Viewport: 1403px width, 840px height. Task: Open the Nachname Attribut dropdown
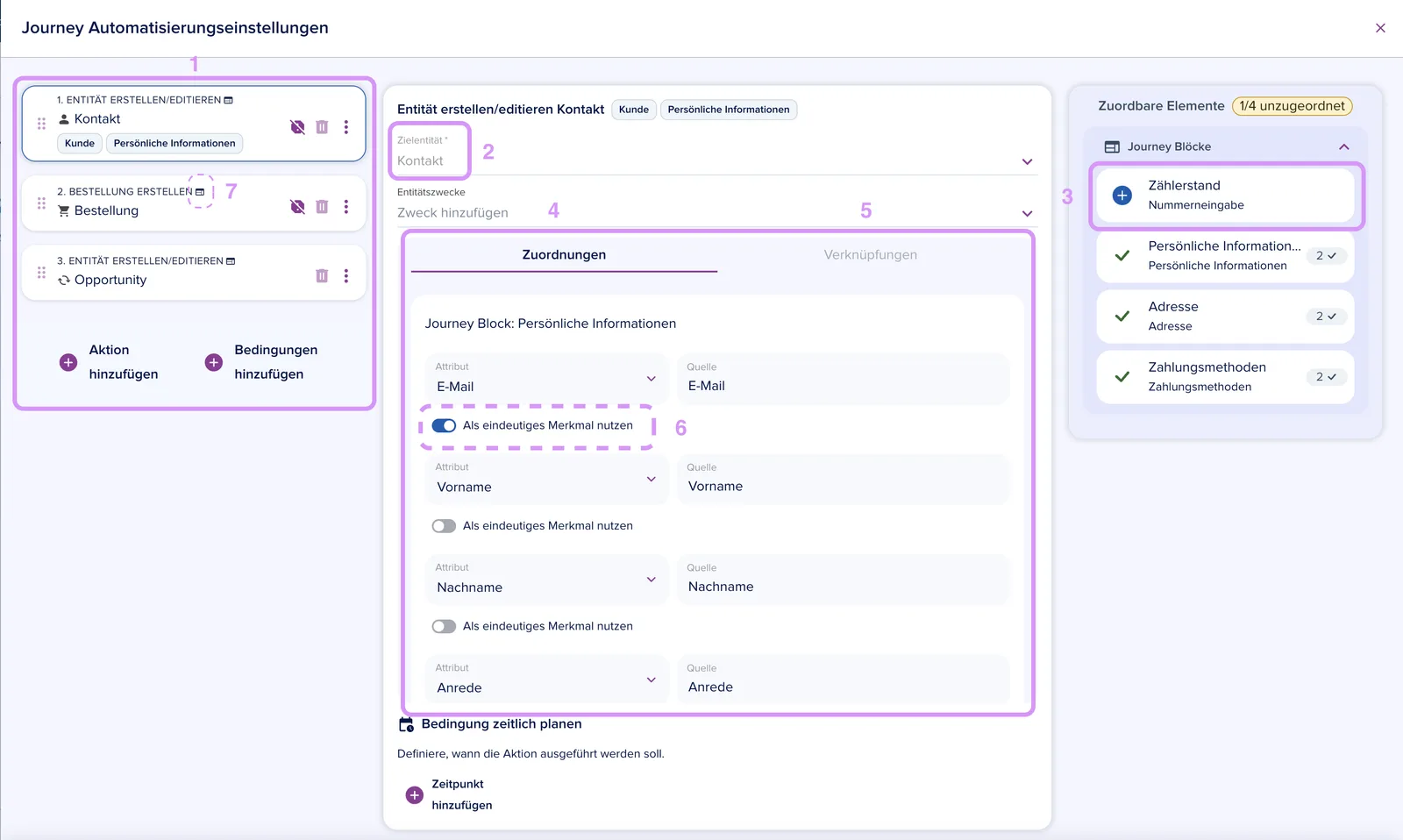pyautogui.click(x=546, y=580)
